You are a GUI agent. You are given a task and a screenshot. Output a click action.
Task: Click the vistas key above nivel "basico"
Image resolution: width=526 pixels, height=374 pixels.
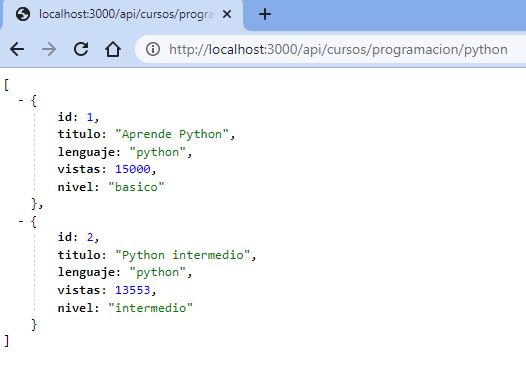click(79, 169)
